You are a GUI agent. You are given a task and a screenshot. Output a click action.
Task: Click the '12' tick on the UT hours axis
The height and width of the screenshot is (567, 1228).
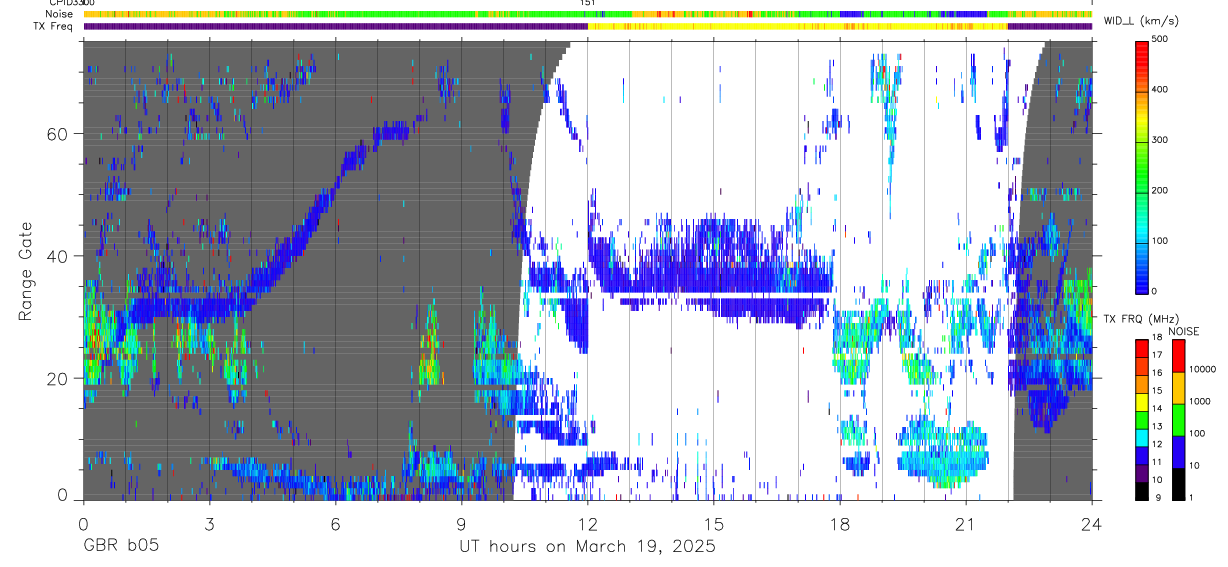tap(587, 524)
